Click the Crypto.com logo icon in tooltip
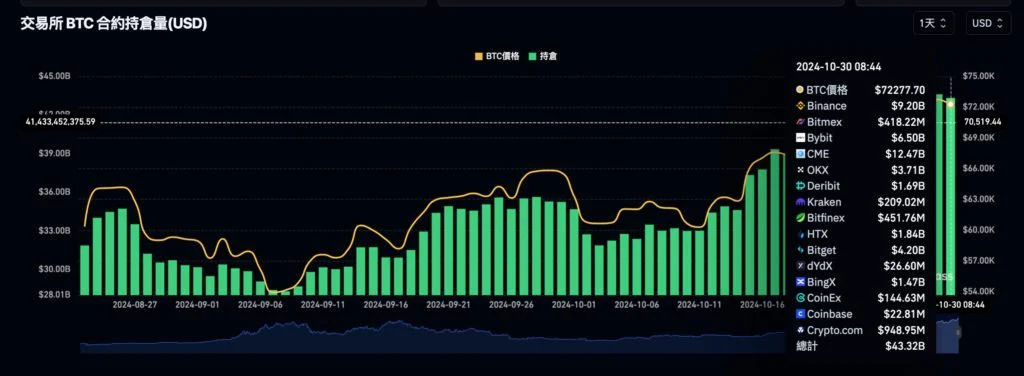 point(800,330)
